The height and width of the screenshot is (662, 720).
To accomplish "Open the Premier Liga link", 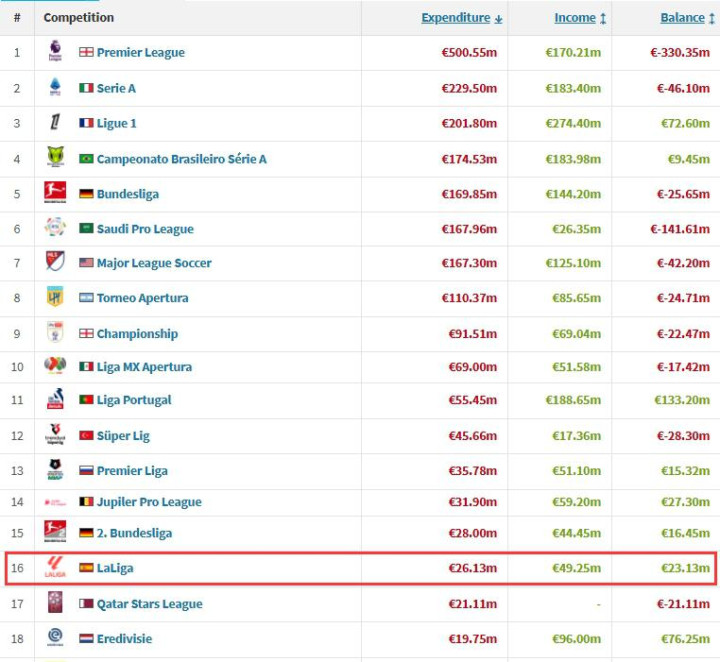I will [x=132, y=471].
